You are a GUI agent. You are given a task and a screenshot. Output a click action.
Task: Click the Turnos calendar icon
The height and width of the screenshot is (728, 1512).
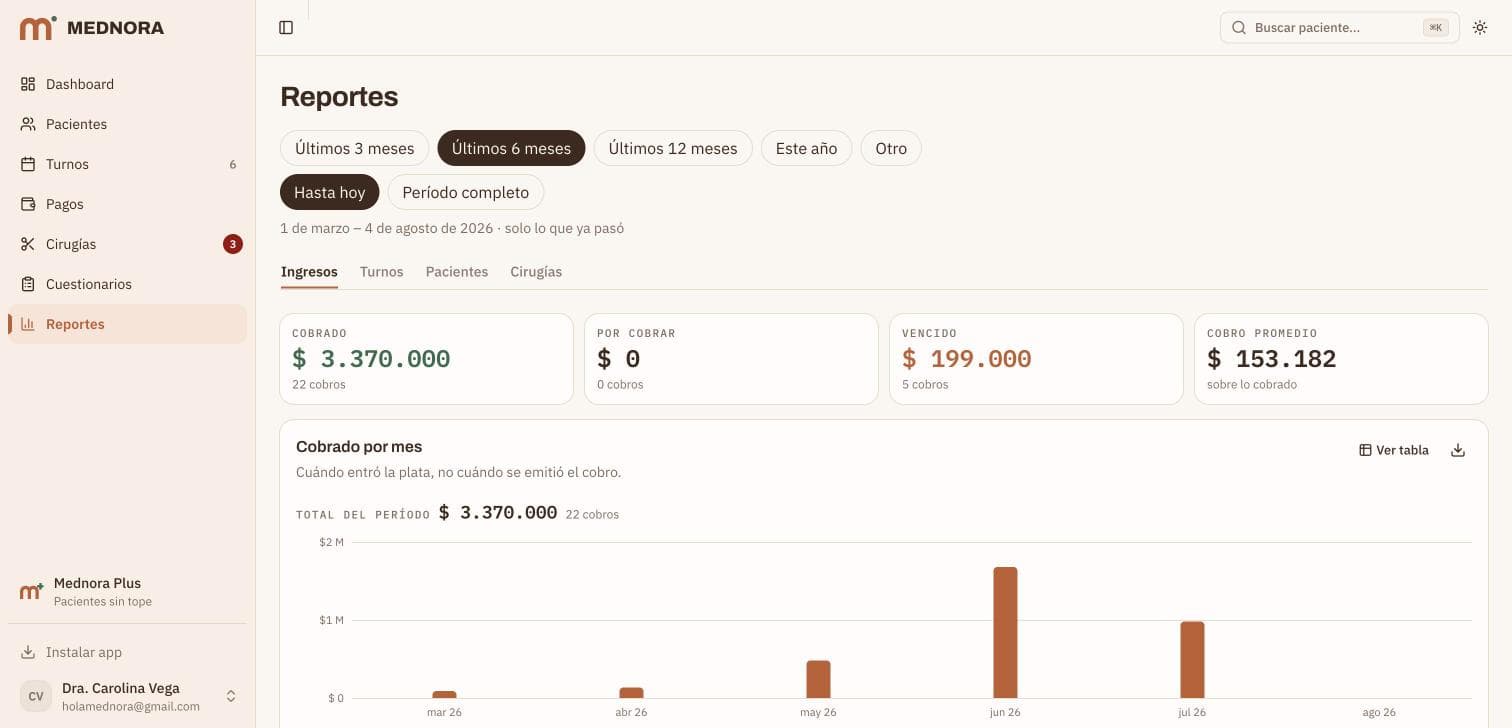tap(28, 164)
